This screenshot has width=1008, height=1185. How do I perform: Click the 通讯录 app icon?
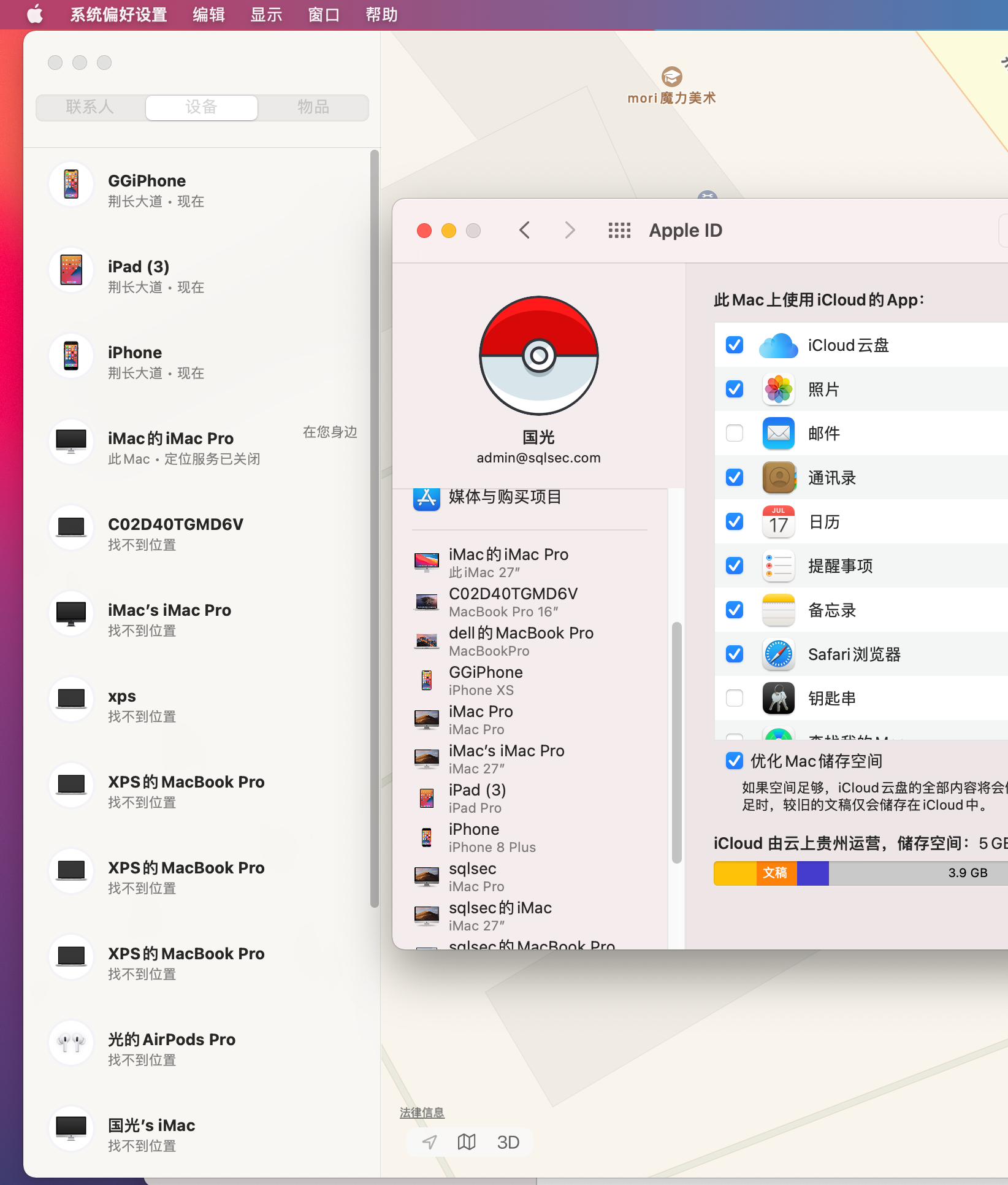779,478
